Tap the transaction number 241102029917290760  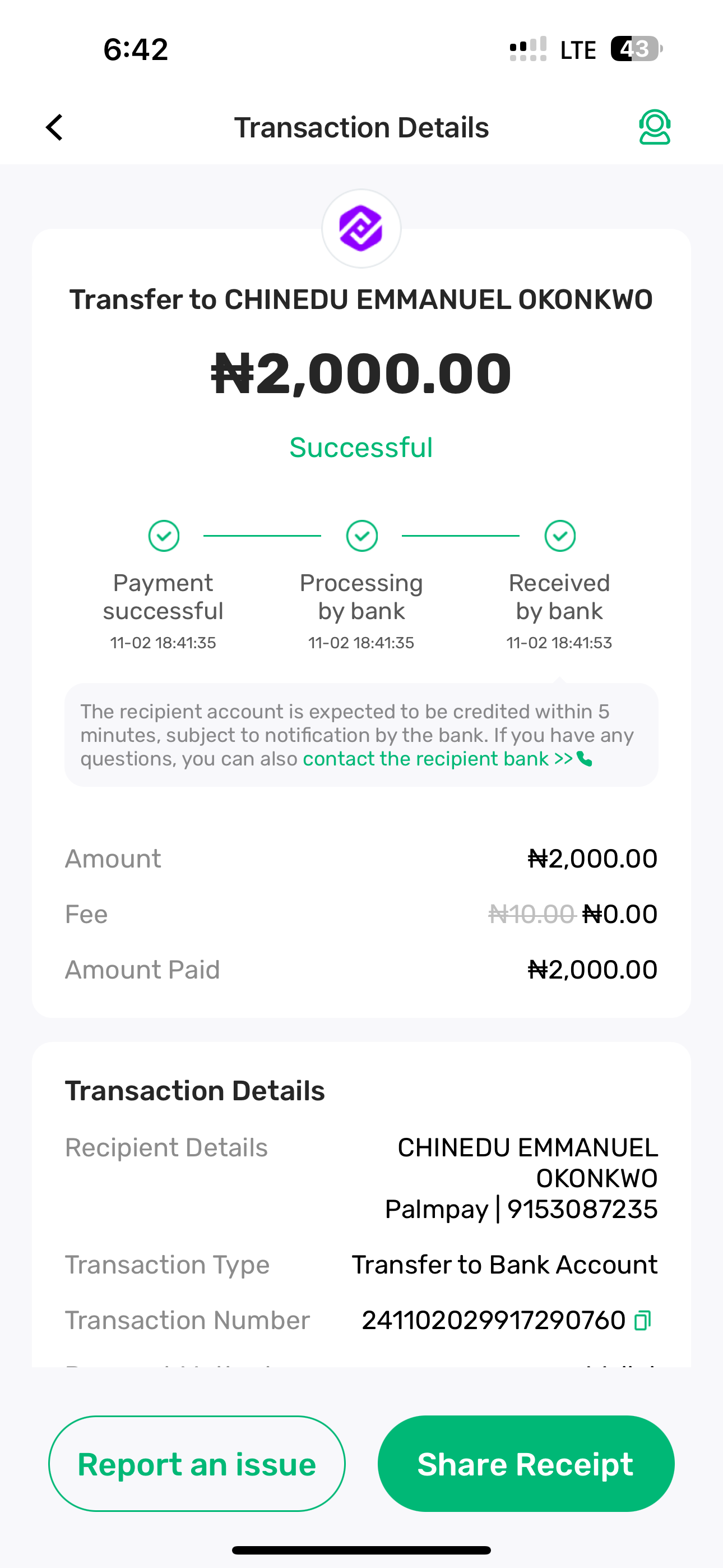(x=493, y=1320)
